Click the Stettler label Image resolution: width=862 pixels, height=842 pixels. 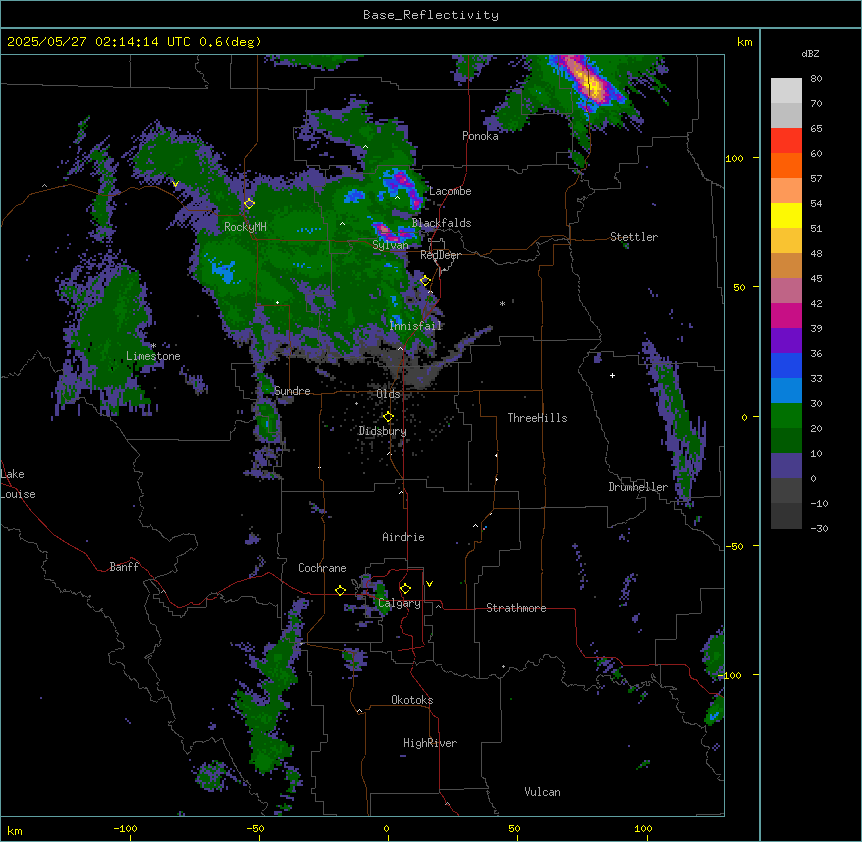634,237
